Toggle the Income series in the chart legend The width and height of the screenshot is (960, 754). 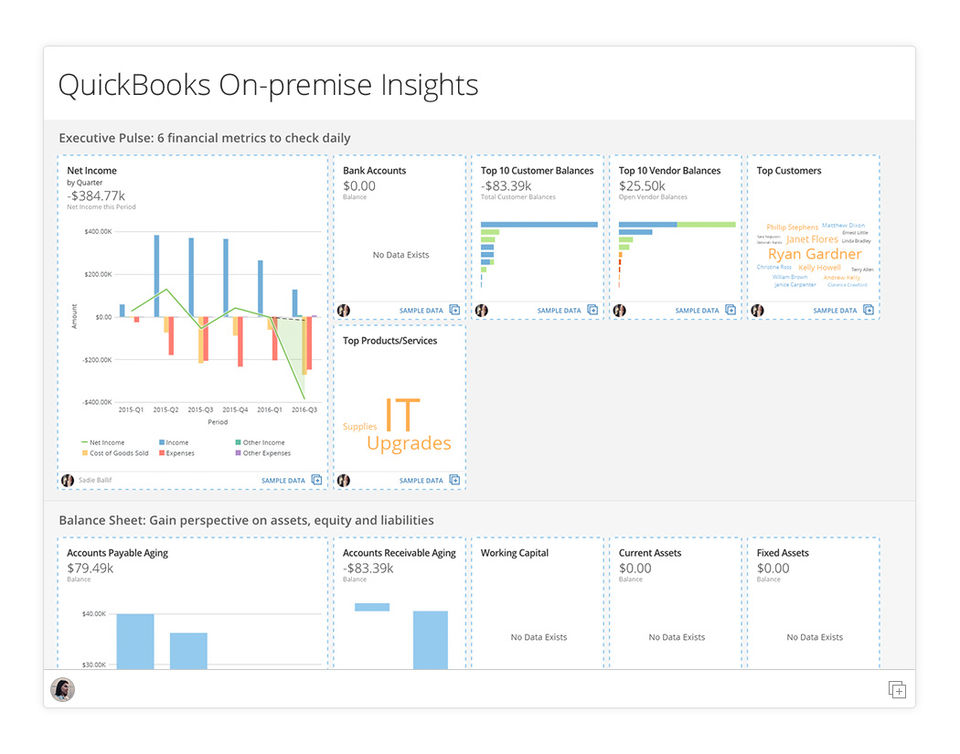pyautogui.click(x=175, y=442)
